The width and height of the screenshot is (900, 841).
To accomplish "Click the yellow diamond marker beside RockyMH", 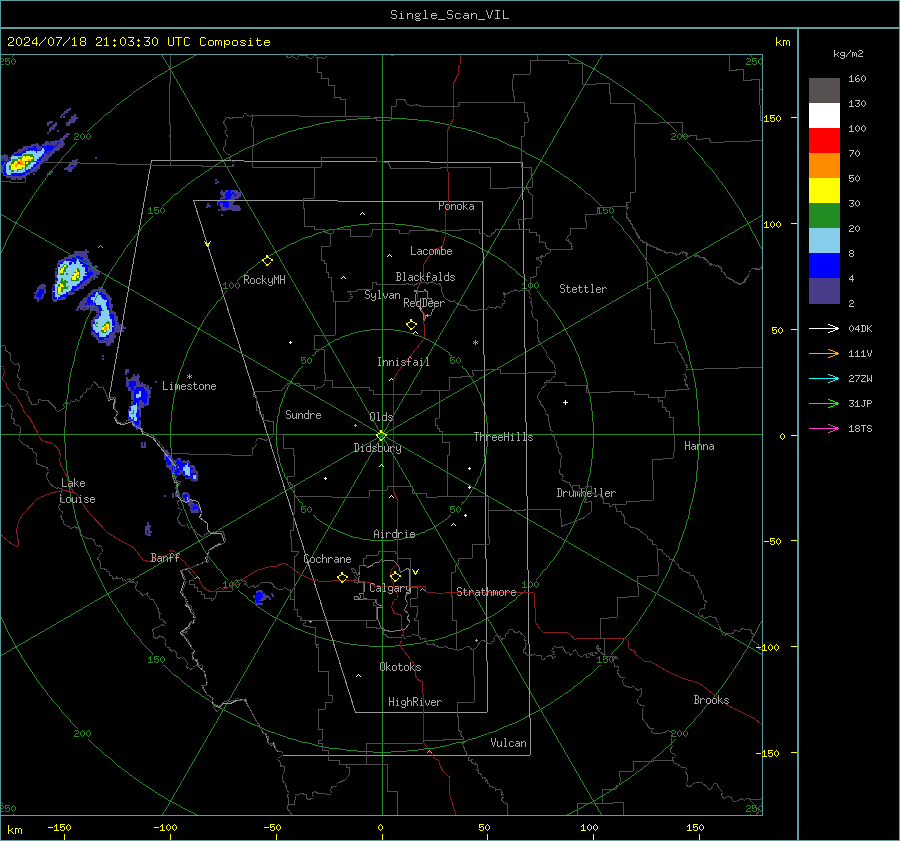I will [x=267, y=261].
